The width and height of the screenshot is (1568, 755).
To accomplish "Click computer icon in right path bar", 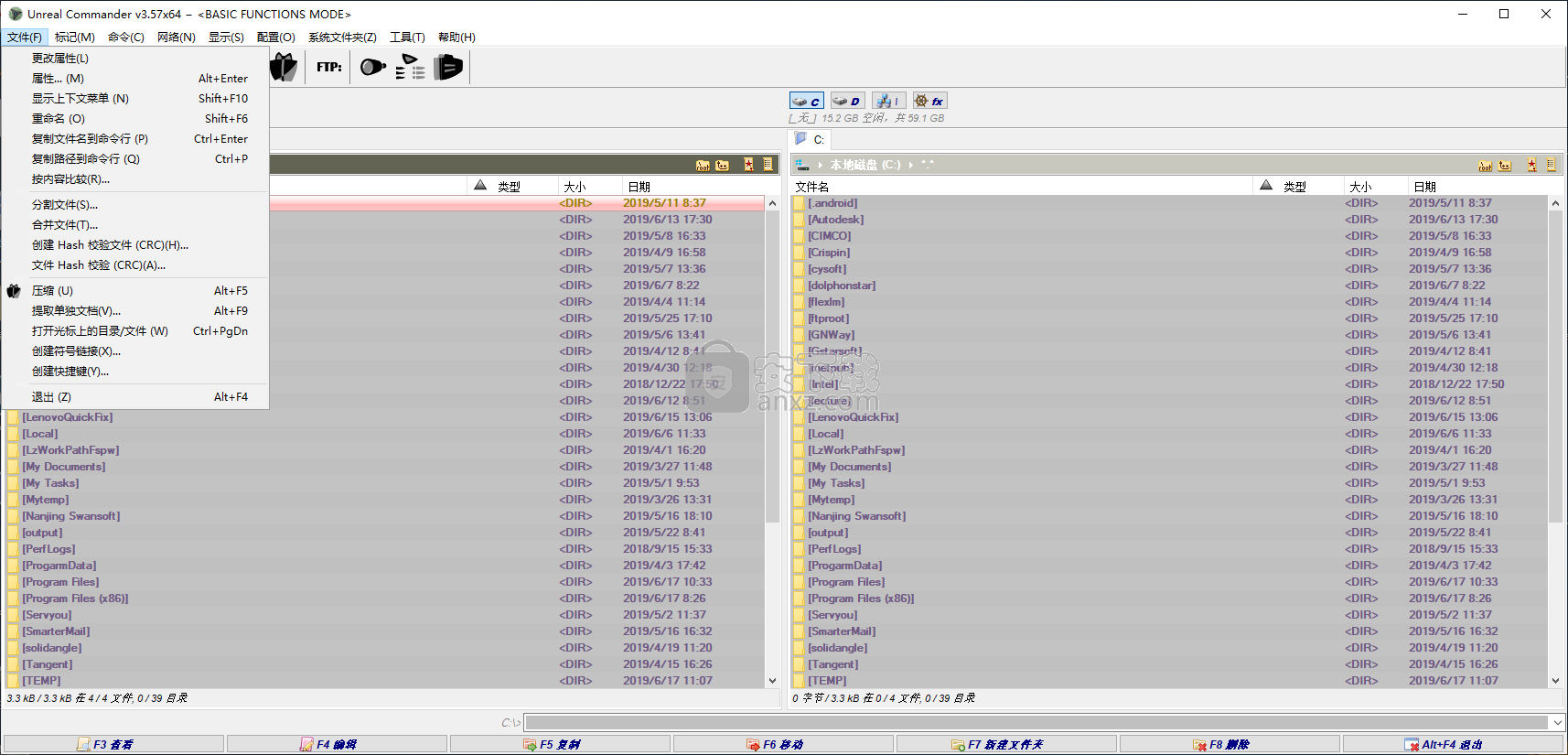I will click(802, 165).
